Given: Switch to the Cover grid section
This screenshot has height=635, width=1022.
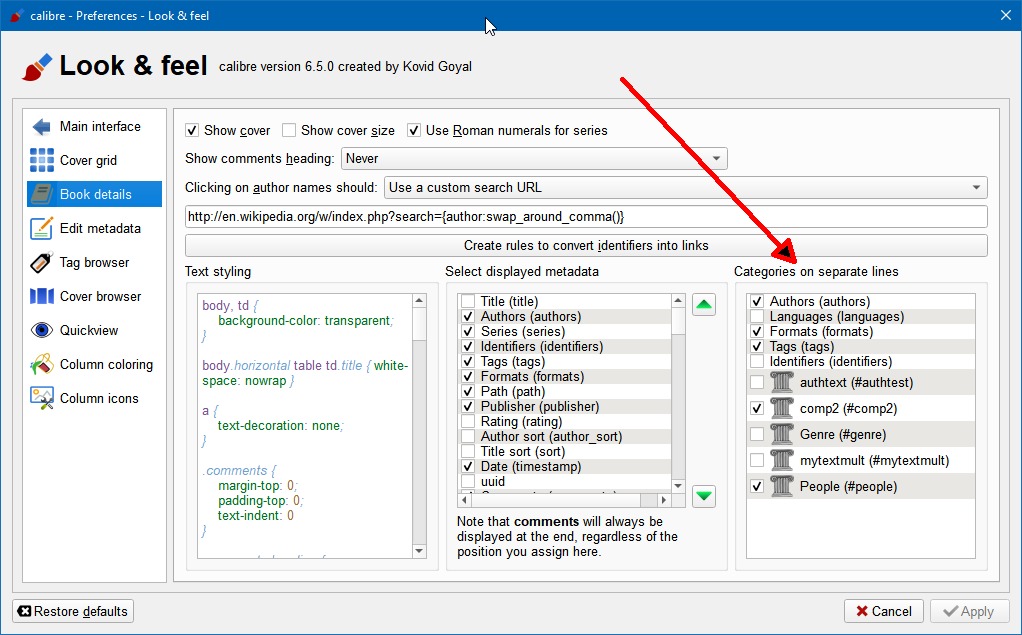Looking at the screenshot, I should (95, 160).
